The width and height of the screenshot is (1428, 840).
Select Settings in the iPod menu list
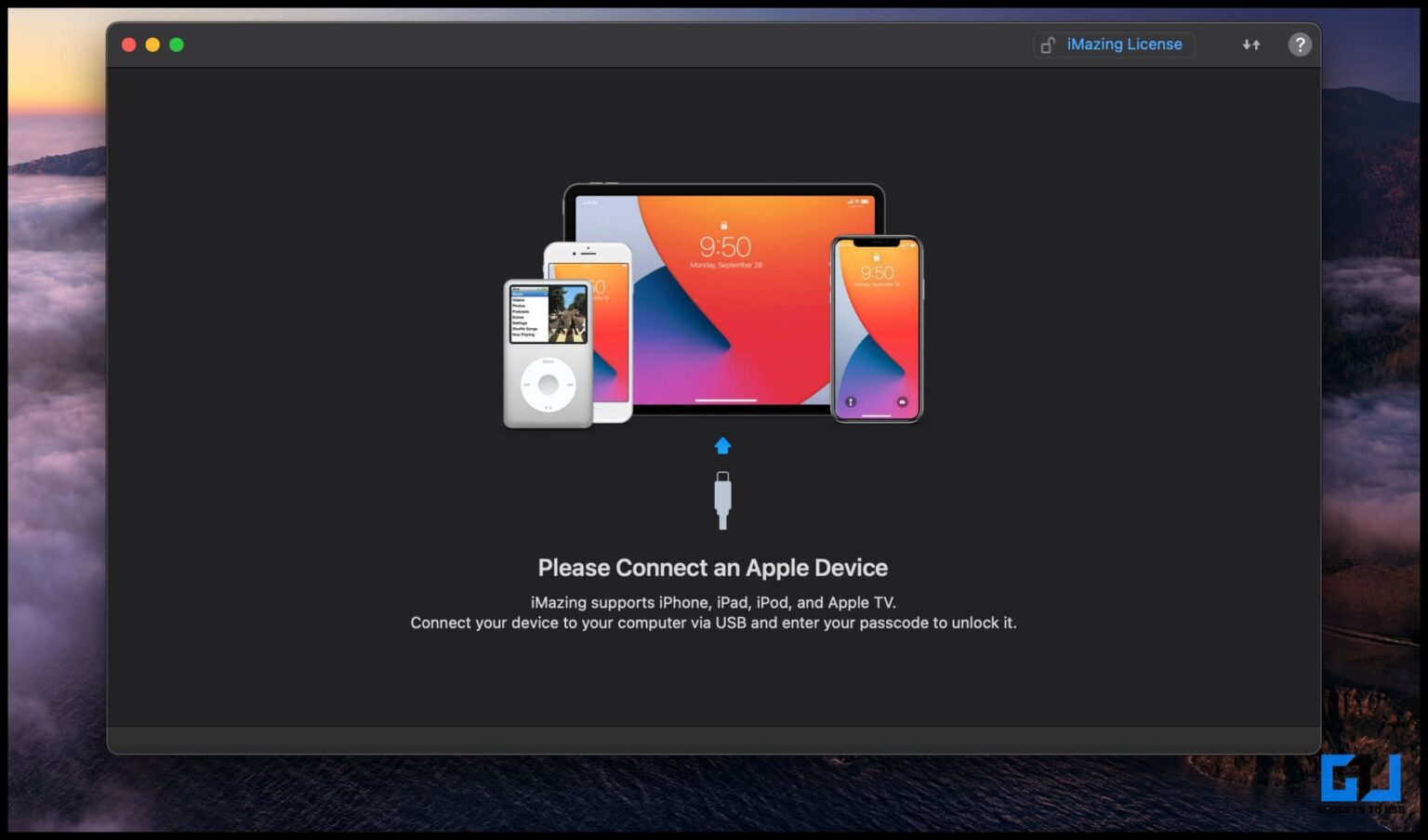pyautogui.click(x=521, y=322)
